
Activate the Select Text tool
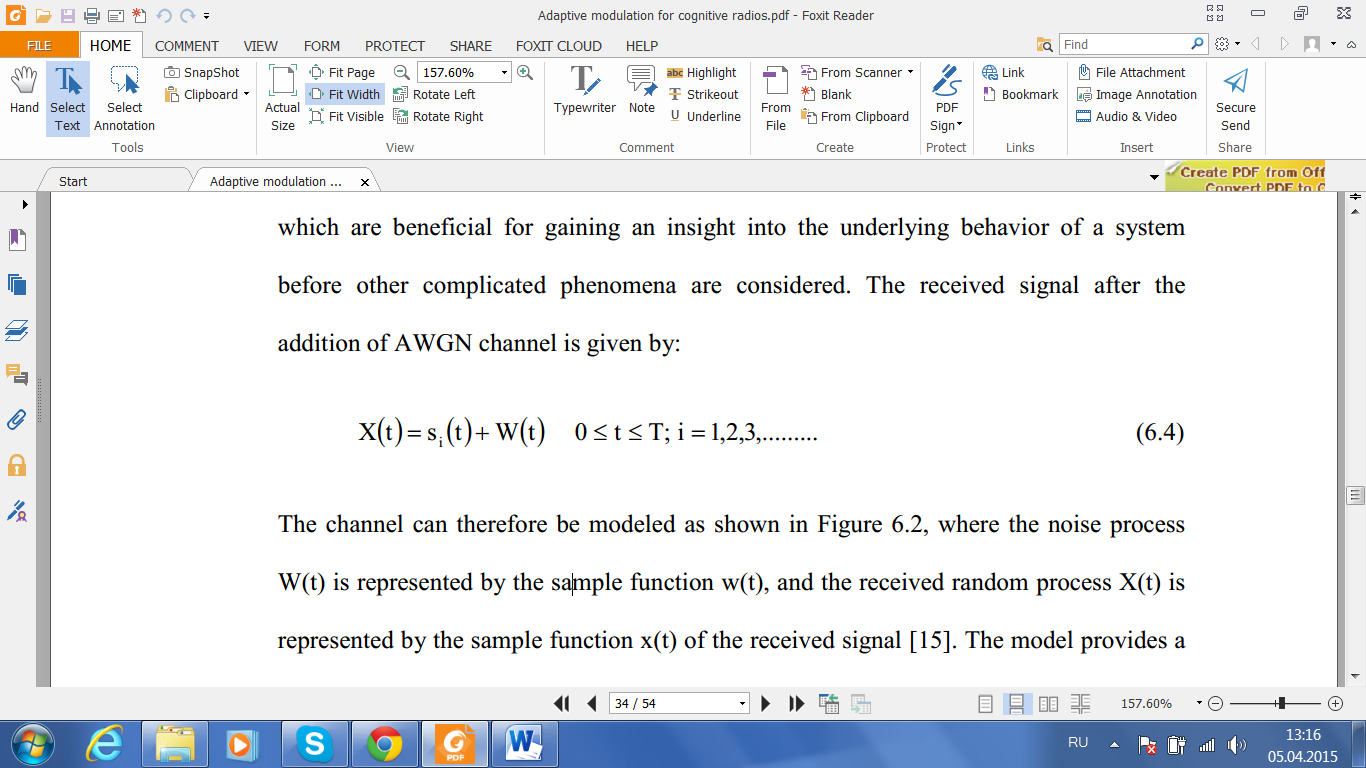(x=68, y=99)
